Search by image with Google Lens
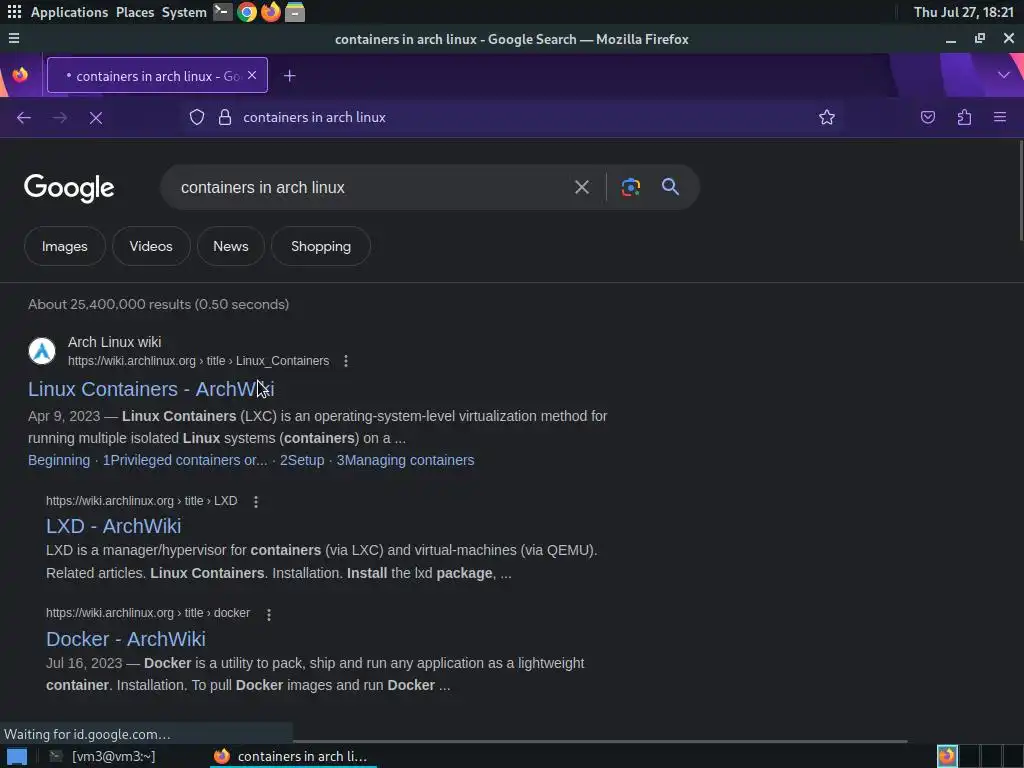The width and height of the screenshot is (1024, 768). pos(630,187)
